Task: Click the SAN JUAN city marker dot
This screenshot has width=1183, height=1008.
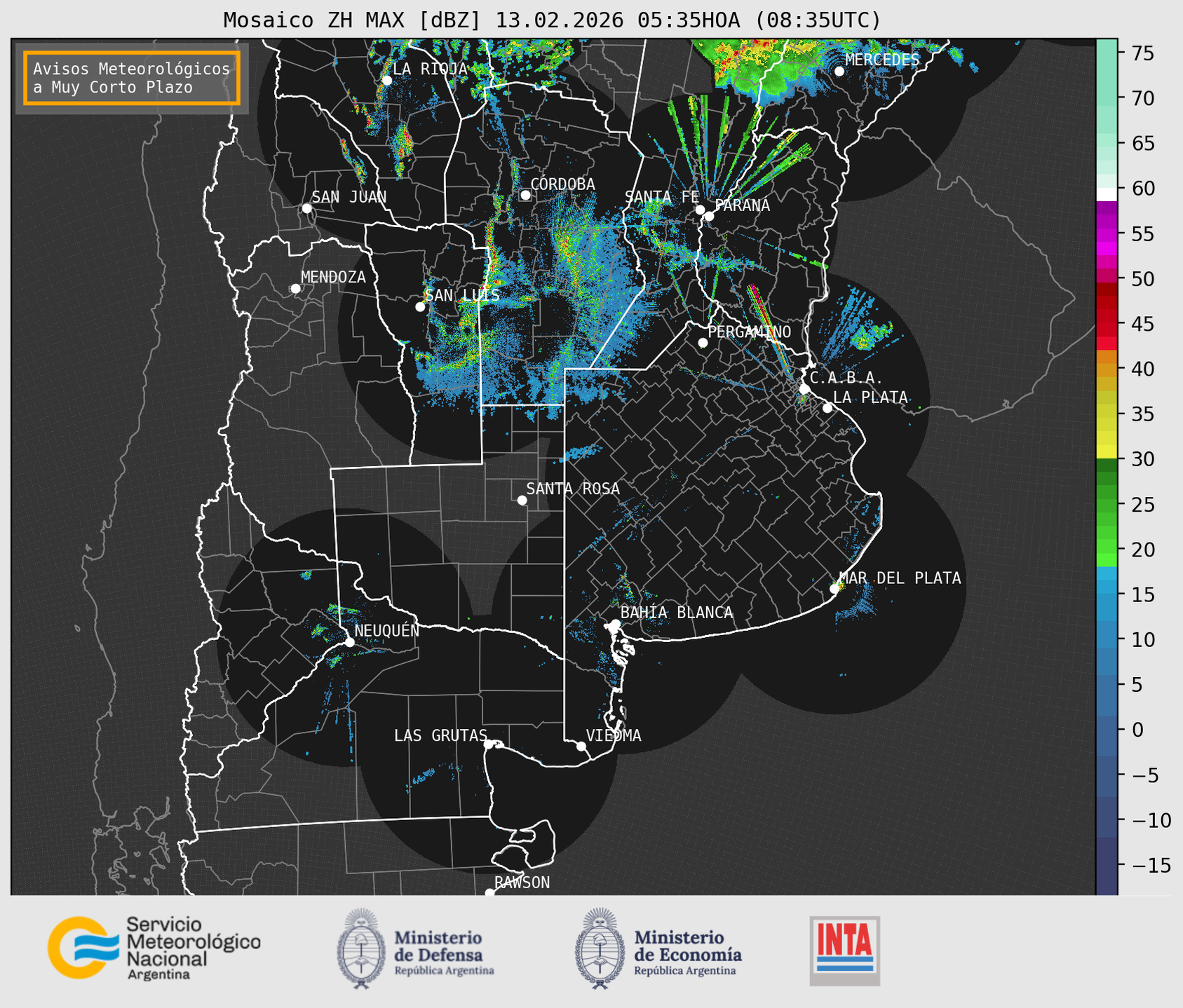Action: click(306, 208)
